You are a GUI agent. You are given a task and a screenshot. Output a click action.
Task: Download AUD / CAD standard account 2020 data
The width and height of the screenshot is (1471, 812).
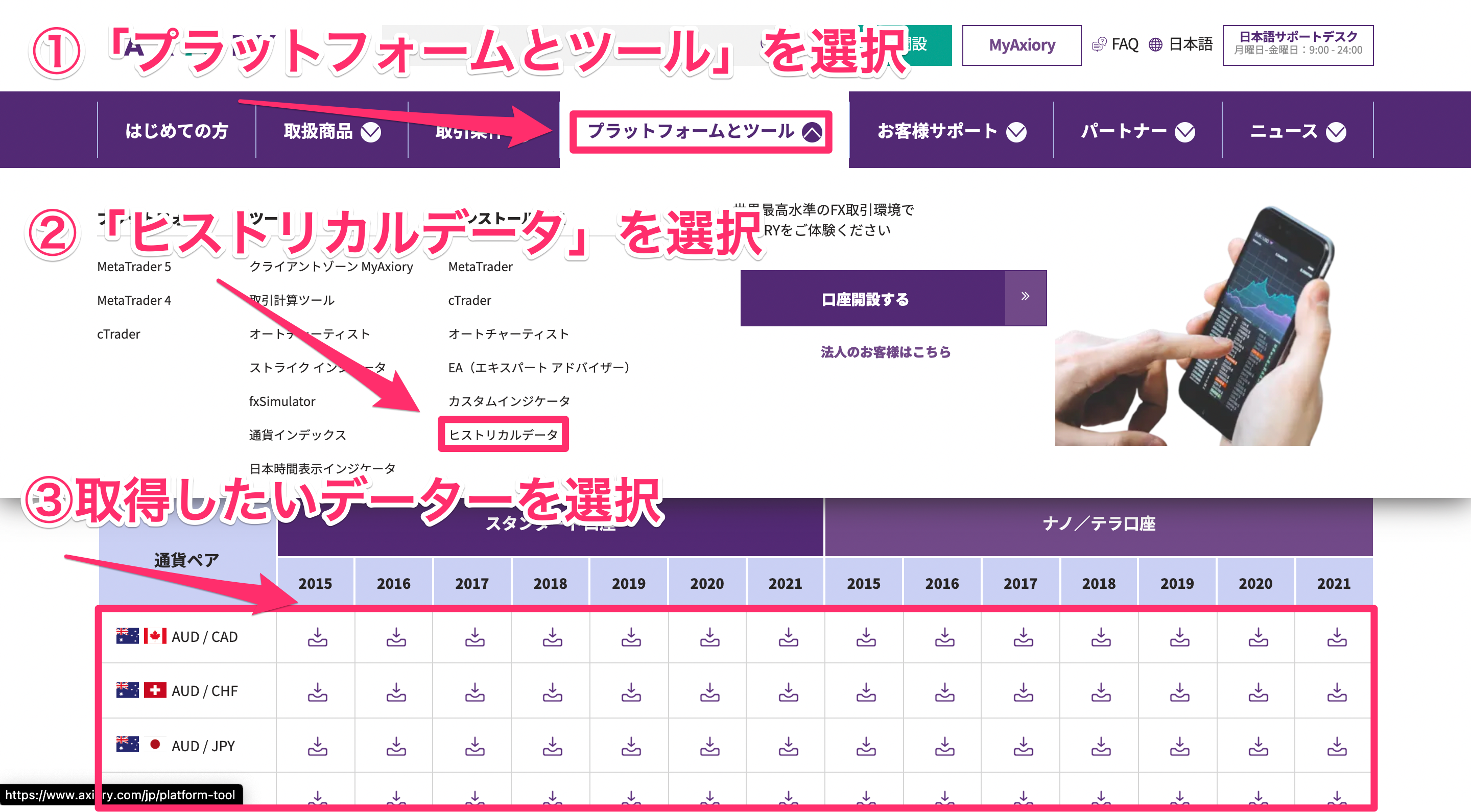710,637
